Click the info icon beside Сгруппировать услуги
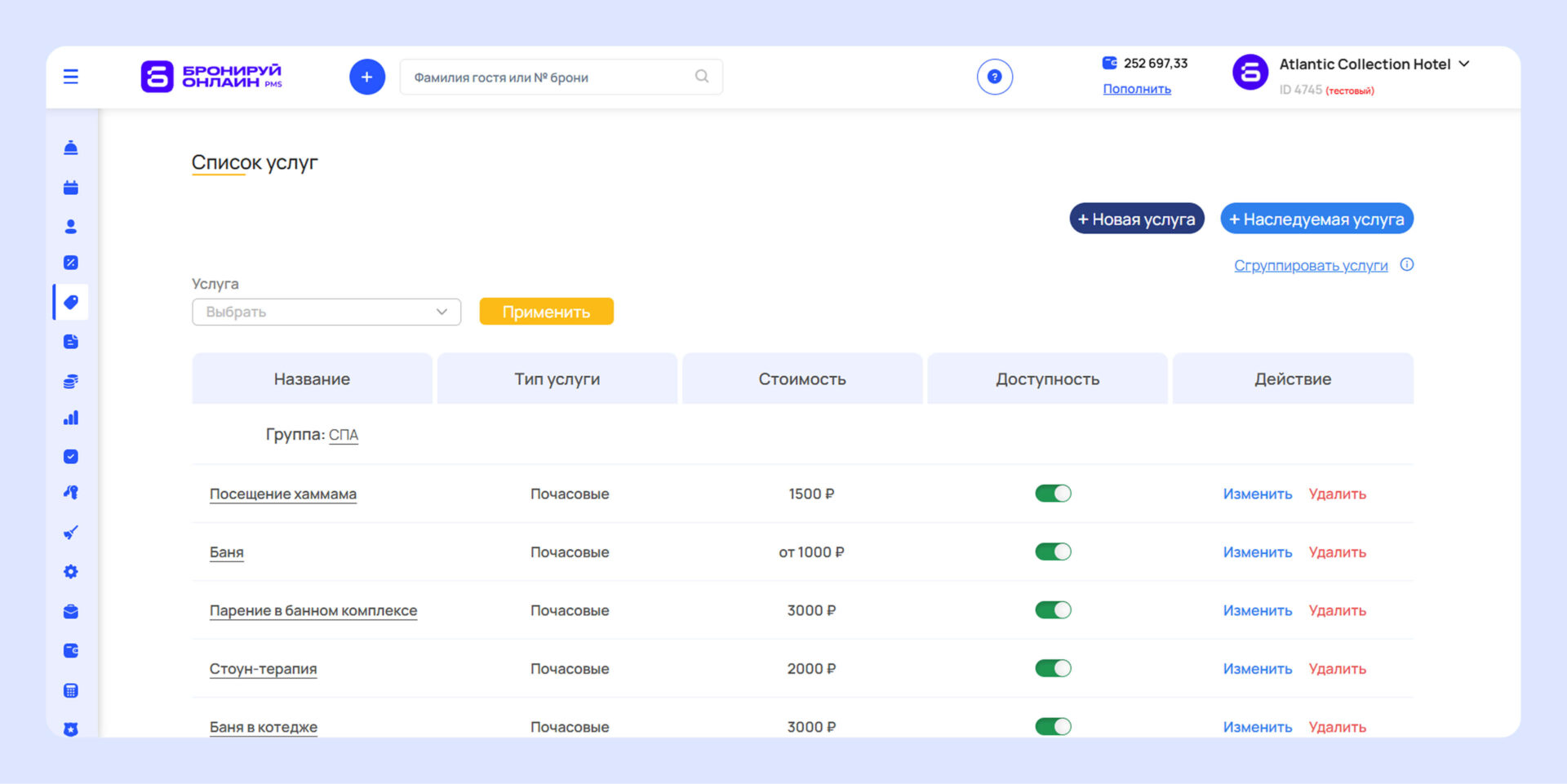This screenshot has width=1567, height=784. tap(1406, 264)
